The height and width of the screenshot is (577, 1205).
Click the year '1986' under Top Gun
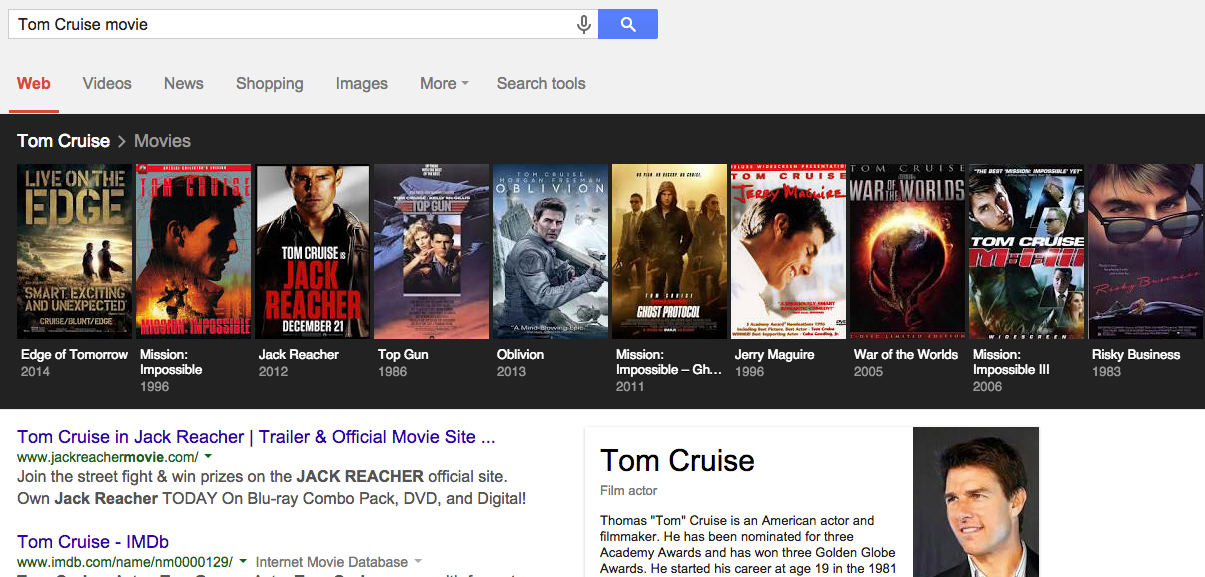pyautogui.click(x=392, y=372)
